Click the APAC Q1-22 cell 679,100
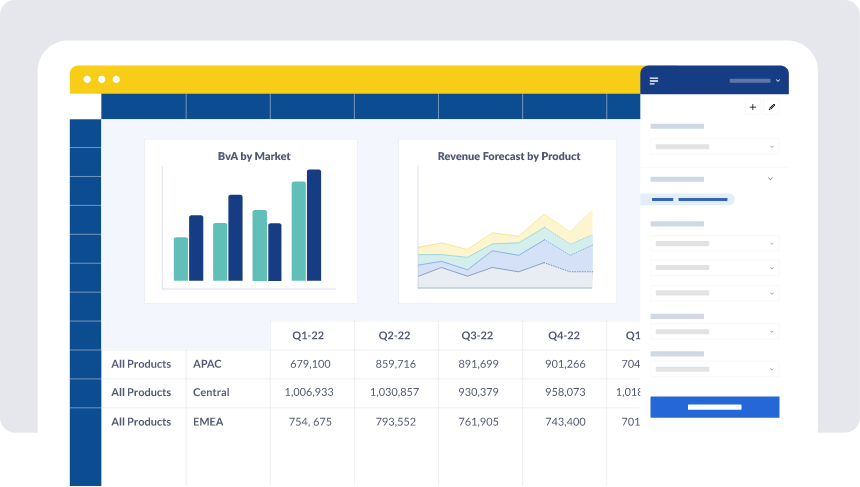The width and height of the screenshot is (860, 487). 310,364
